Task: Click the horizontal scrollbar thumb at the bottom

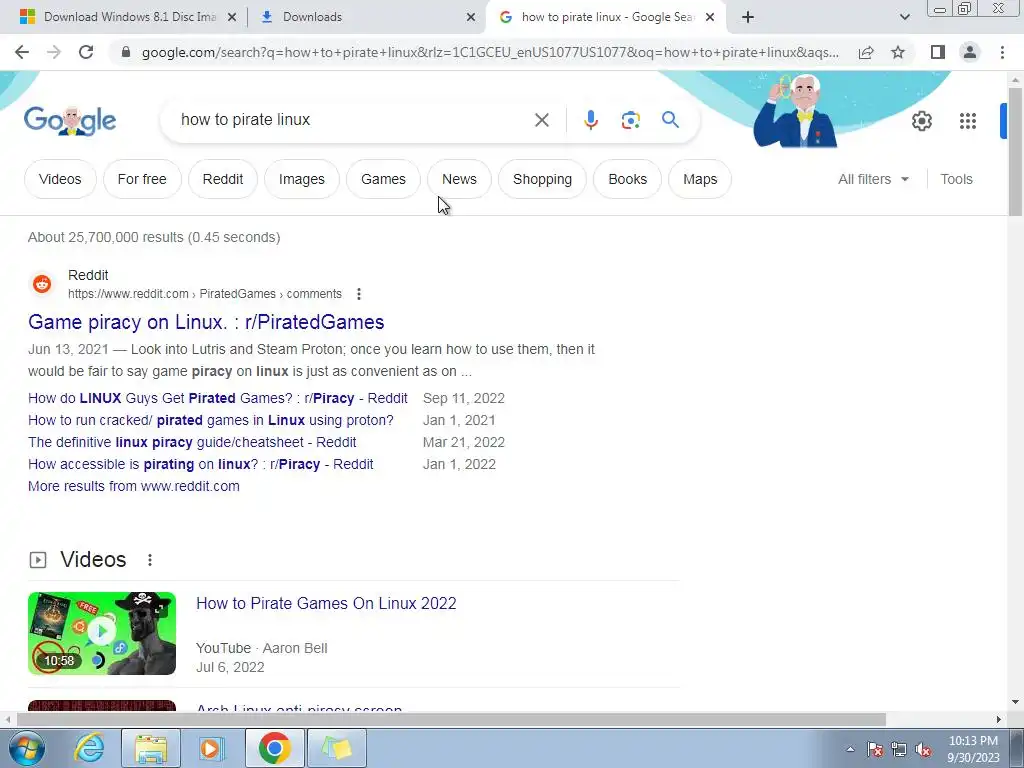Action: [x=451, y=719]
